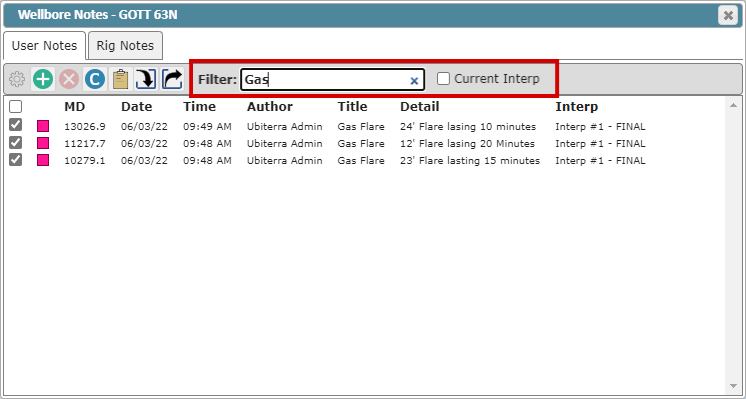Click Interp #1 - FINAL in 10279.1 row
The width and height of the screenshot is (746, 399).
[600, 161]
